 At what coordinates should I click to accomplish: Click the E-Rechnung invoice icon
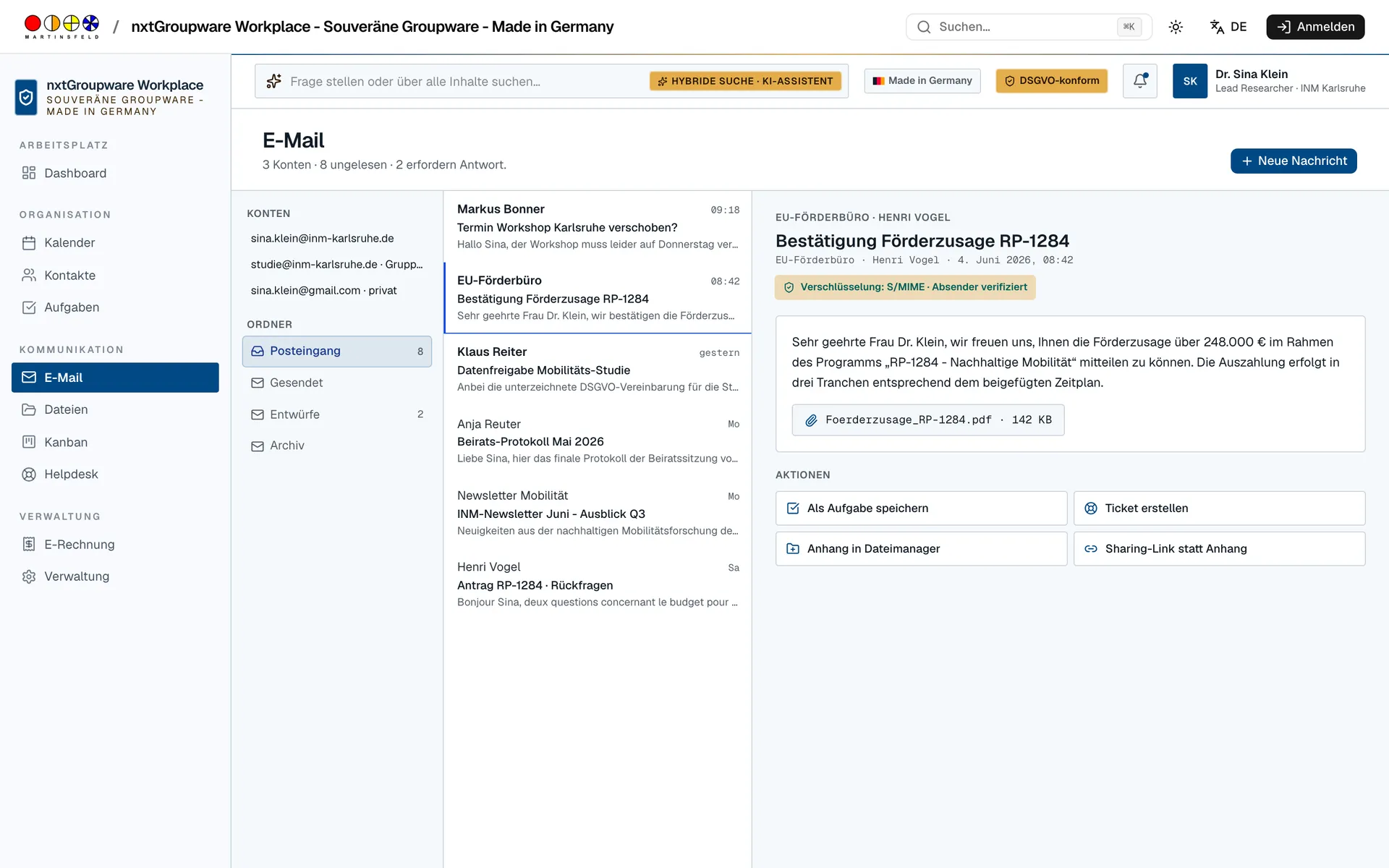point(29,544)
